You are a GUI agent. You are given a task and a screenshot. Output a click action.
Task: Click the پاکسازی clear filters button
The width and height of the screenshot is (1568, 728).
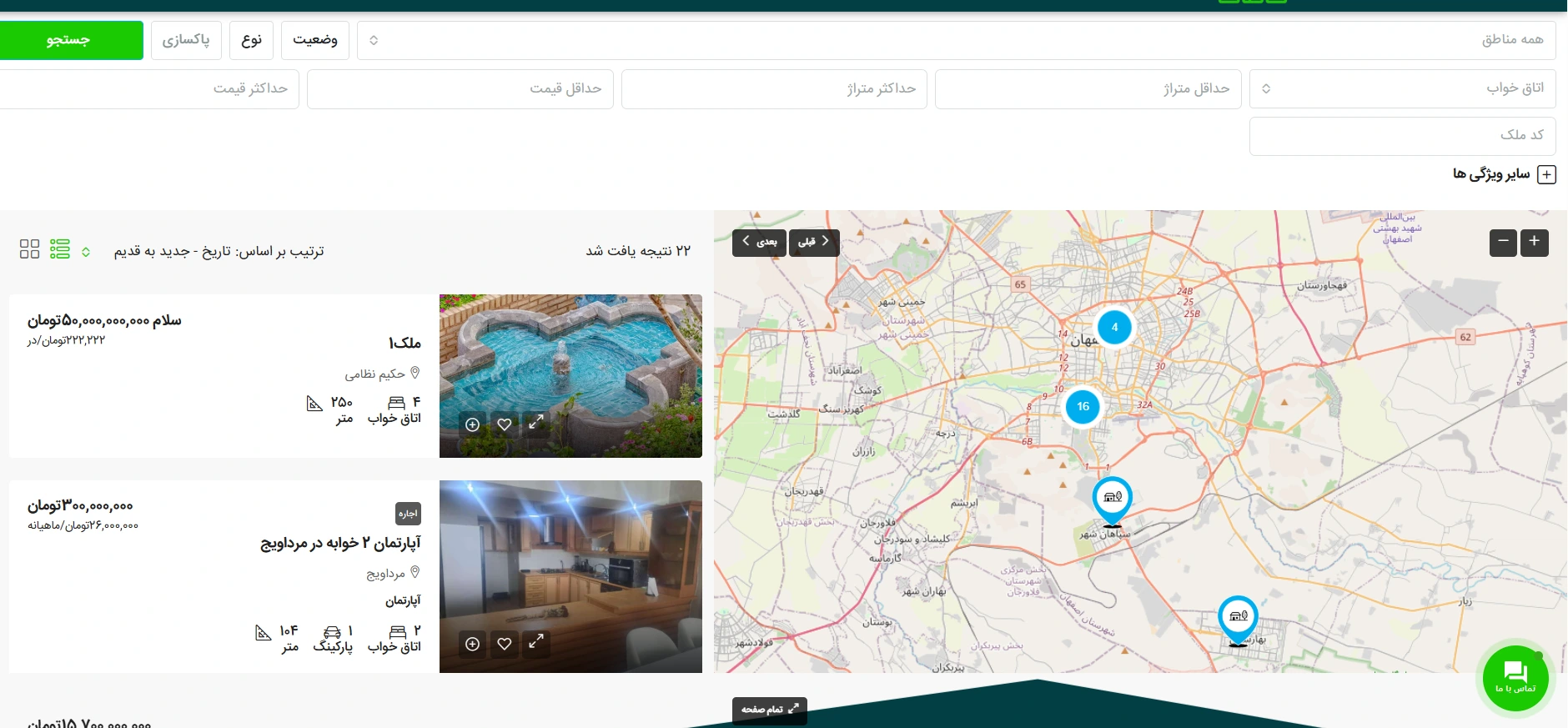[x=186, y=40]
